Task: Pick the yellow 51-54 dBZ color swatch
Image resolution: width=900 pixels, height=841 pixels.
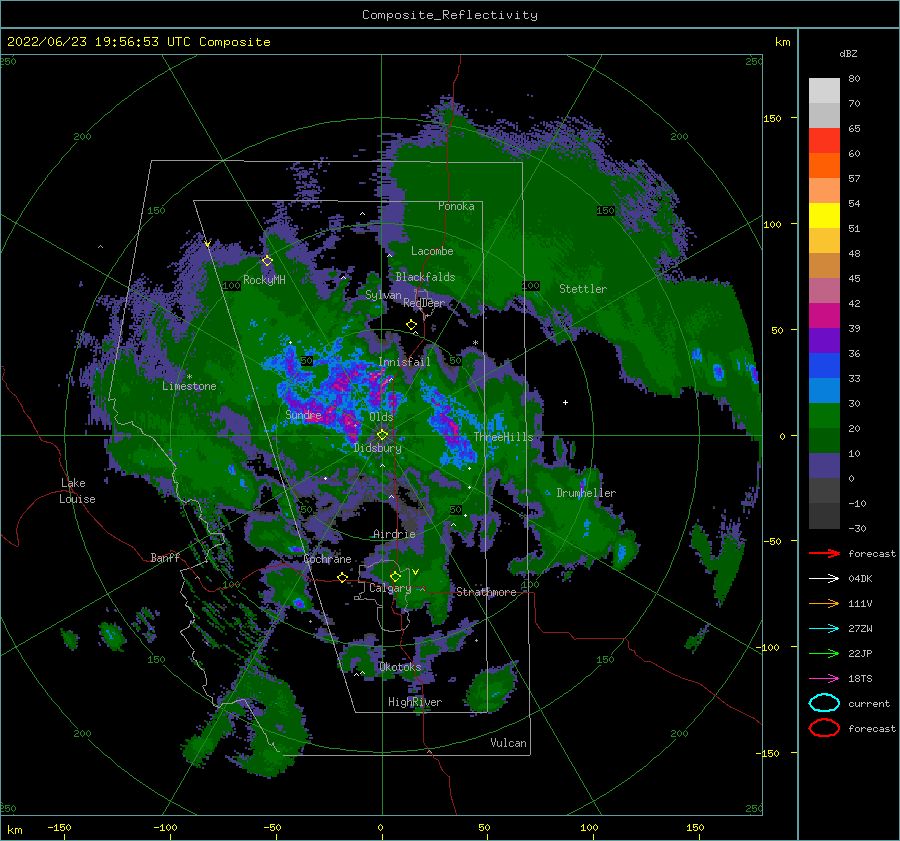Action: [x=824, y=215]
